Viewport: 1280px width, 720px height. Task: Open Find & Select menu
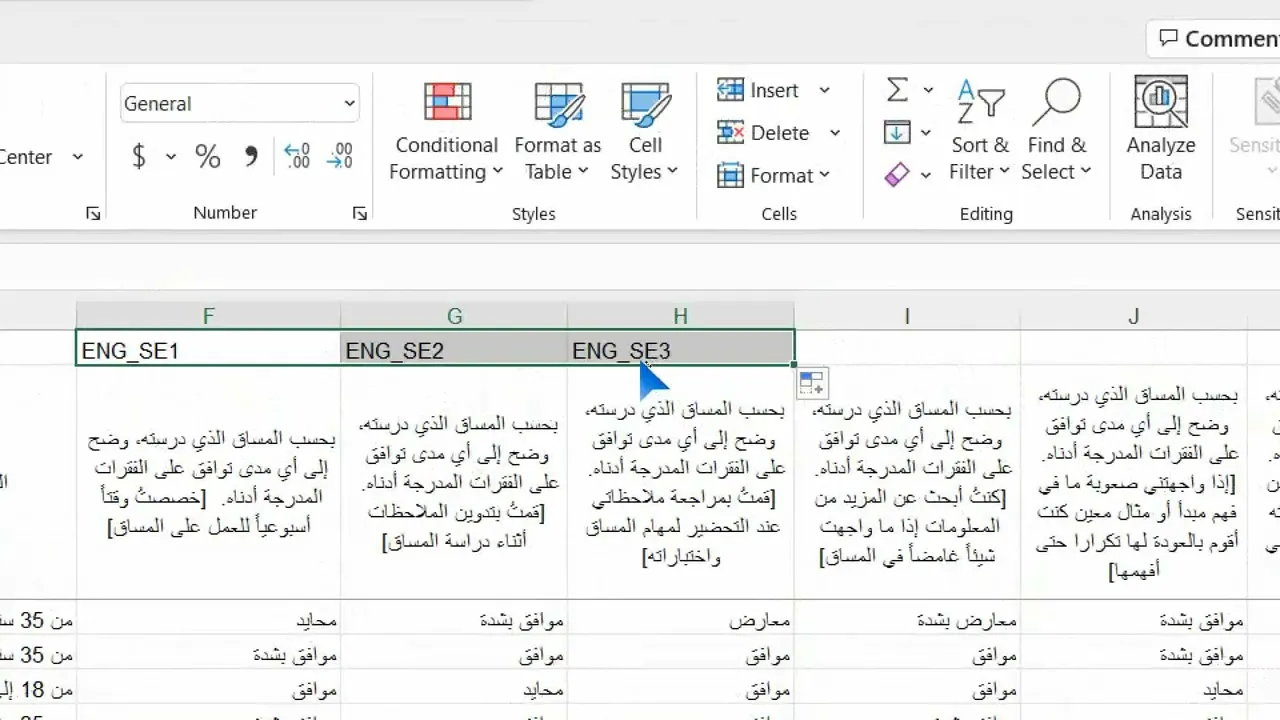click(1055, 132)
